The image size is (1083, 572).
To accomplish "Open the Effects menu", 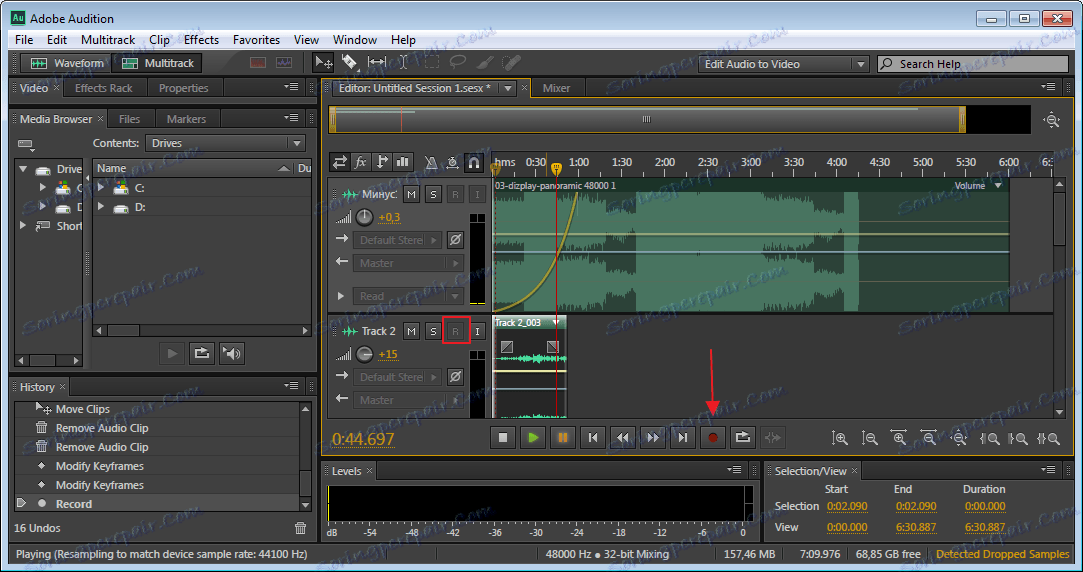I will tap(201, 40).
